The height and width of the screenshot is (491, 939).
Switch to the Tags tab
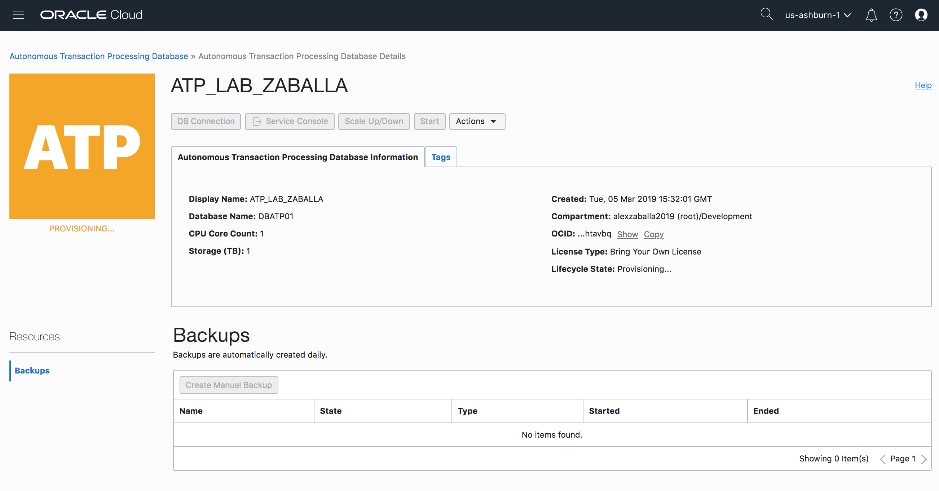(x=441, y=157)
